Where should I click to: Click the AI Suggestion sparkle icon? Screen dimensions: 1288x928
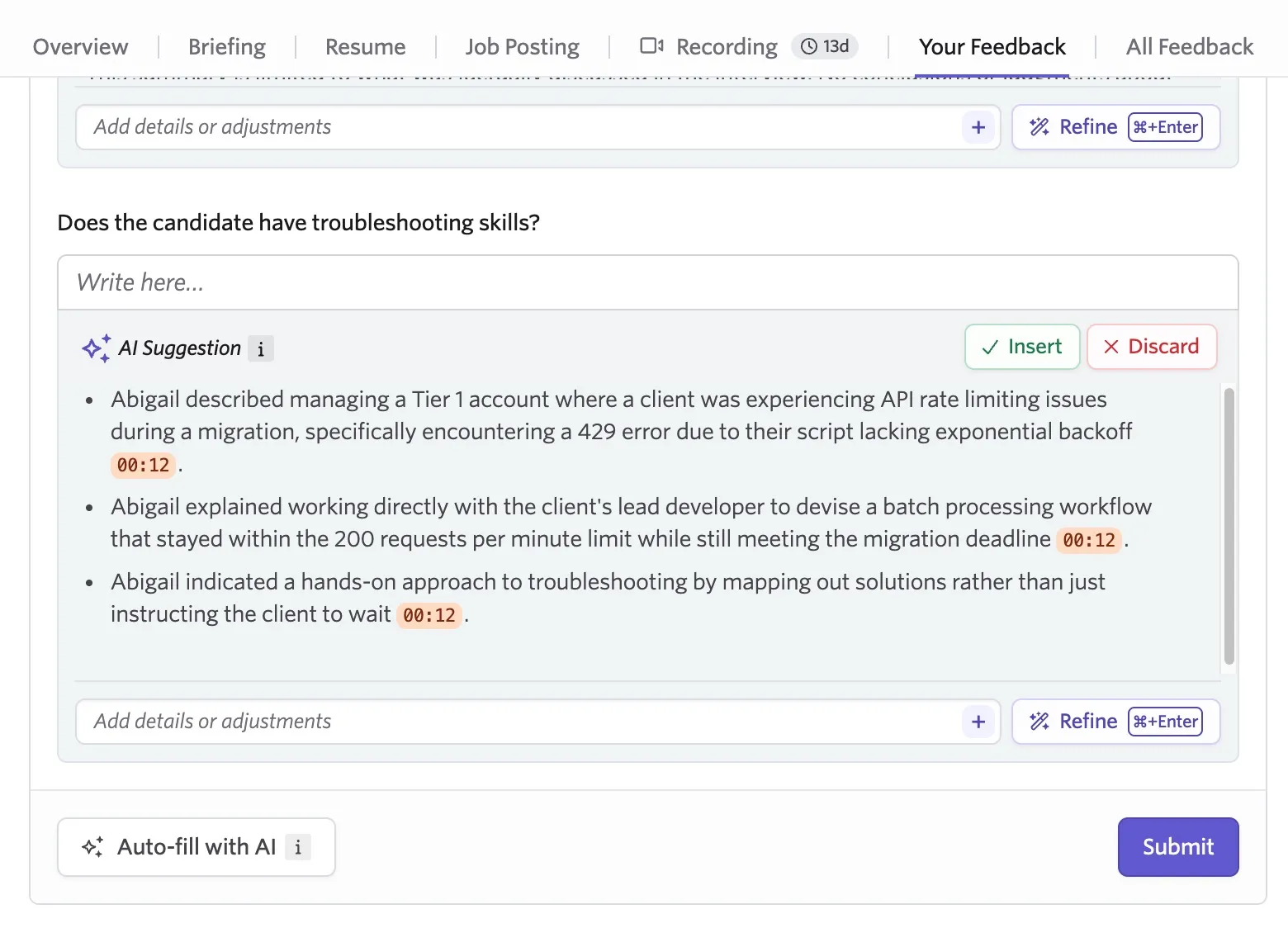[x=97, y=348]
